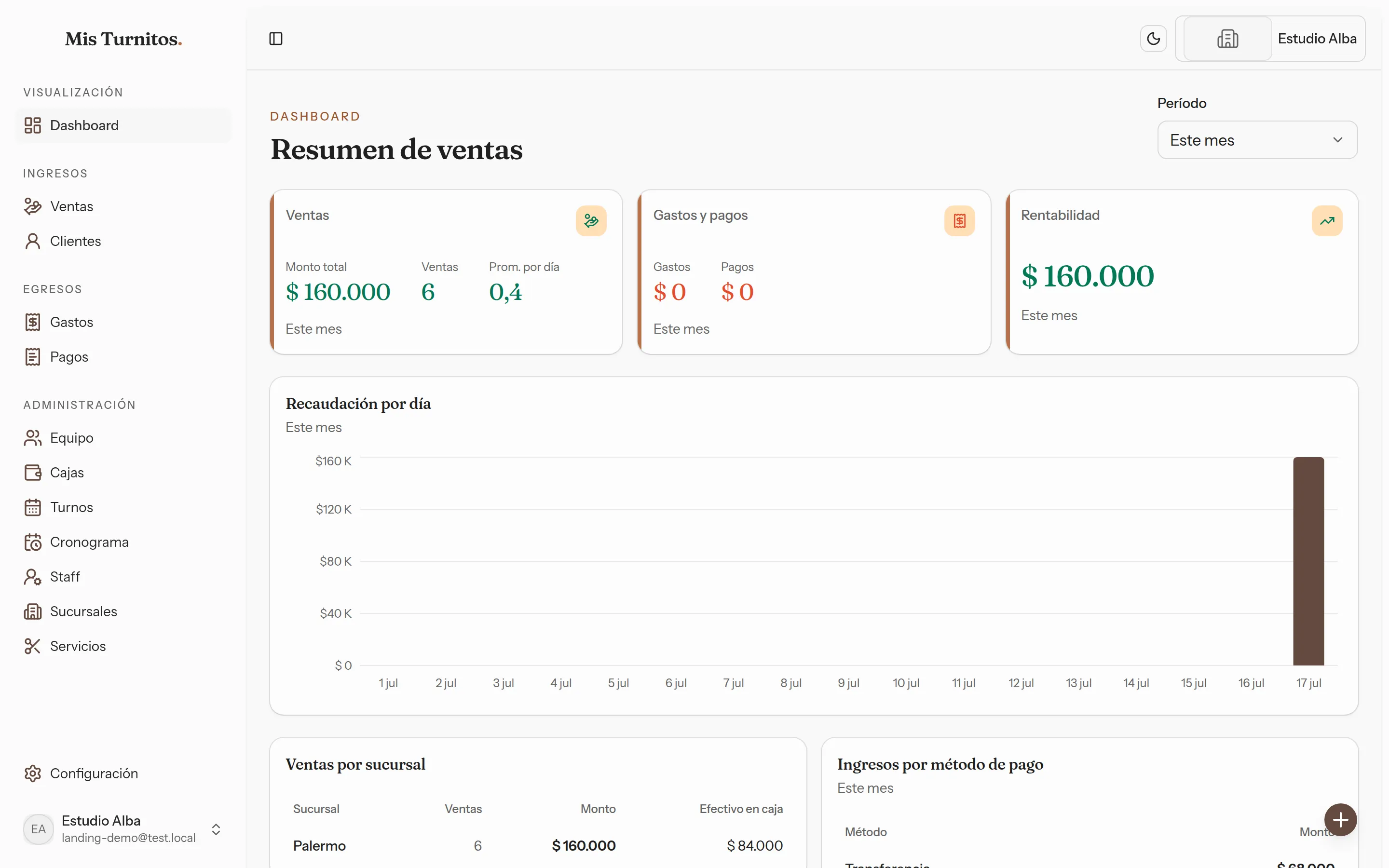The width and height of the screenshot is (1389, 868).
Task: Click the floating plus button
Action: click(x=1340, y=819)
